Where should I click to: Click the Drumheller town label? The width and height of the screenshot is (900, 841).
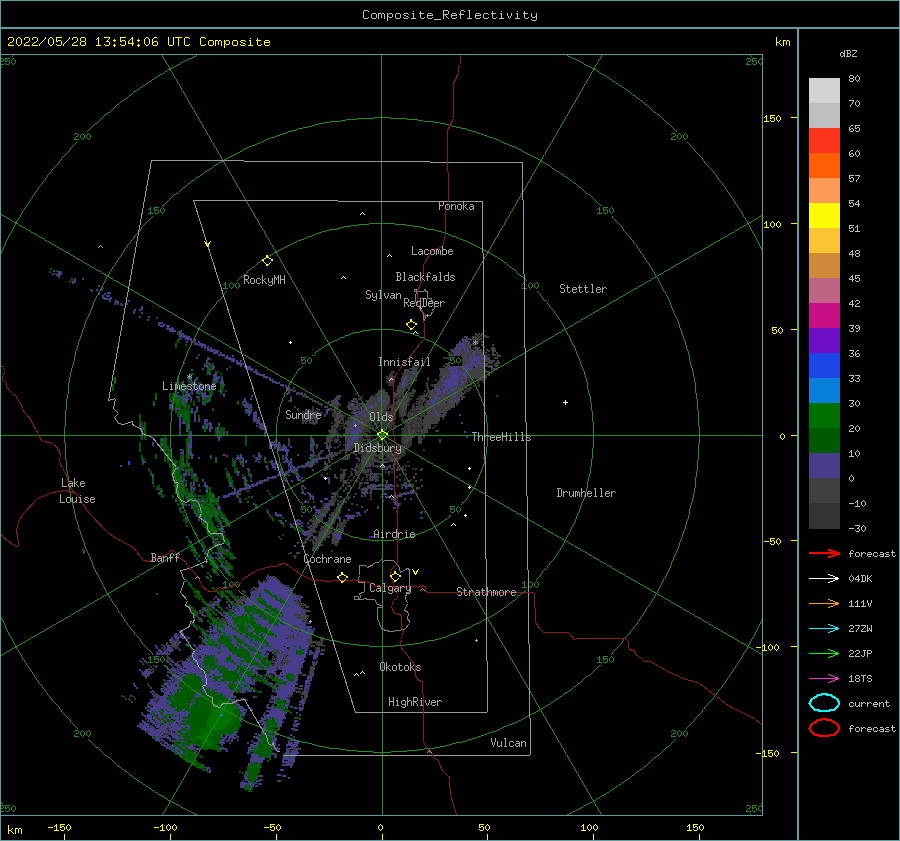pyautogui.click(x=586, y=493)
